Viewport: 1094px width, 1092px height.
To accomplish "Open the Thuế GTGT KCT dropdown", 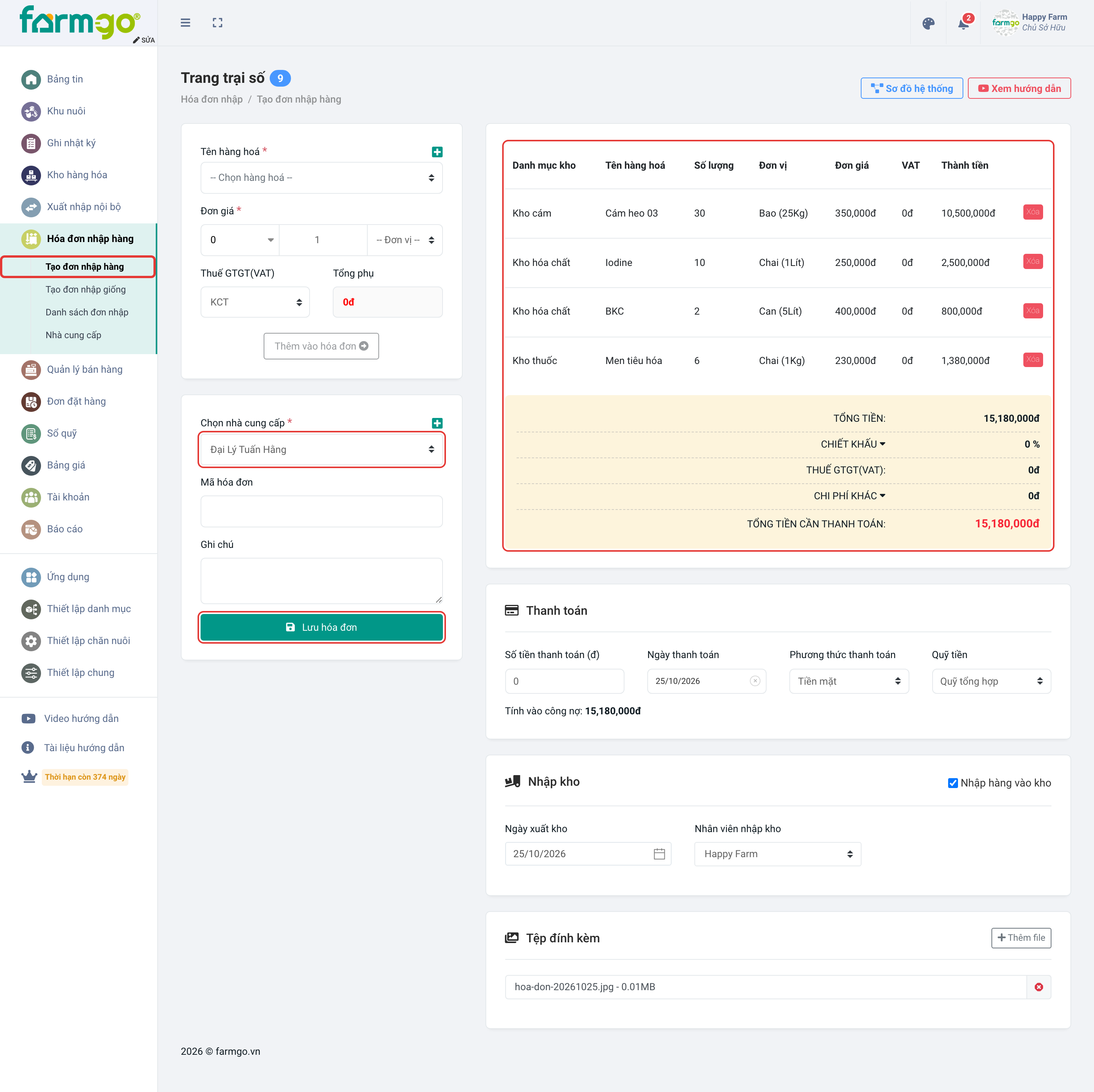I will pyautogui.click(x=255, y=302).
